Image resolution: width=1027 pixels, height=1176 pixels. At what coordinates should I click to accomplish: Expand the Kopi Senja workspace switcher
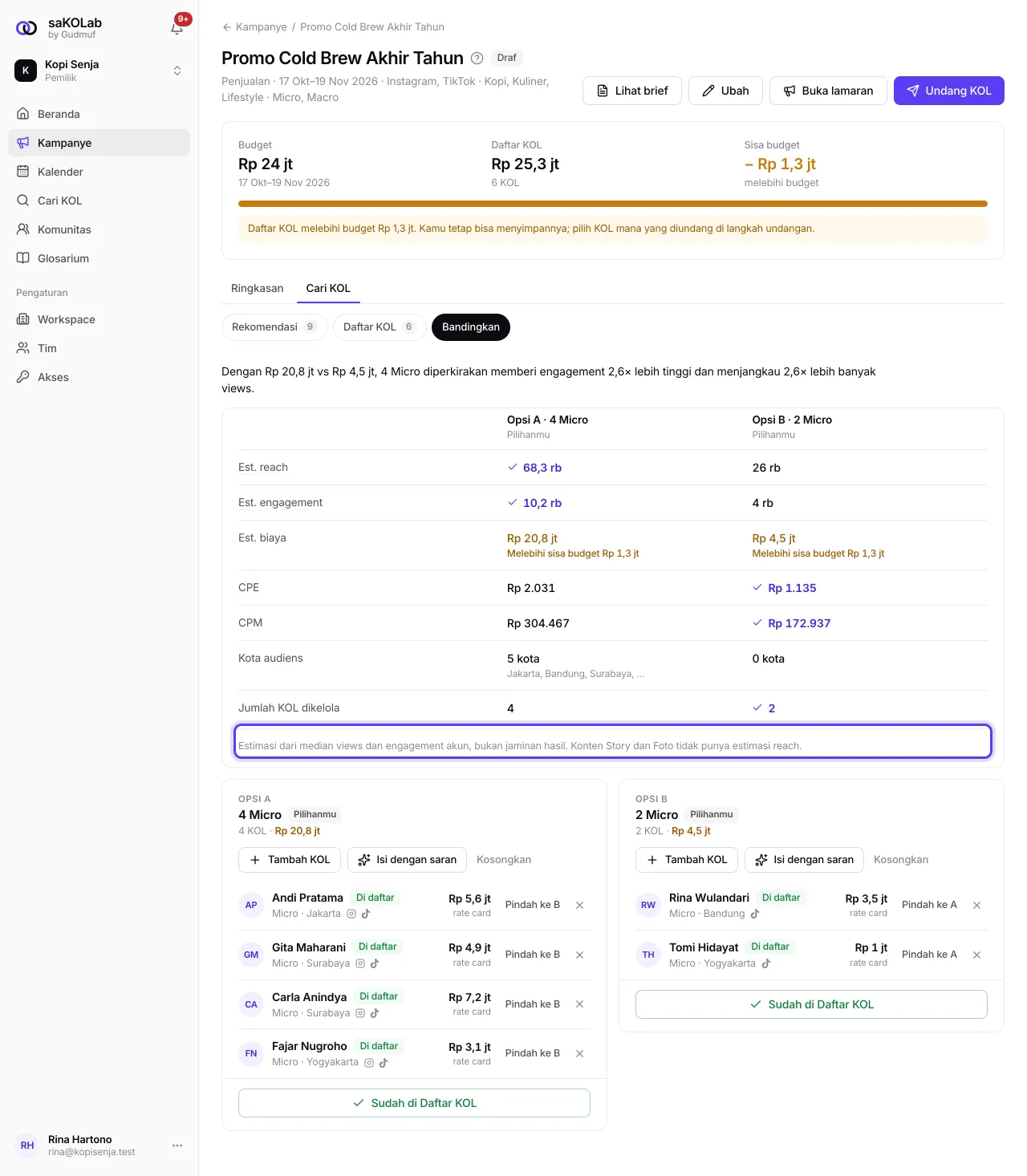(x=99, y=71)
